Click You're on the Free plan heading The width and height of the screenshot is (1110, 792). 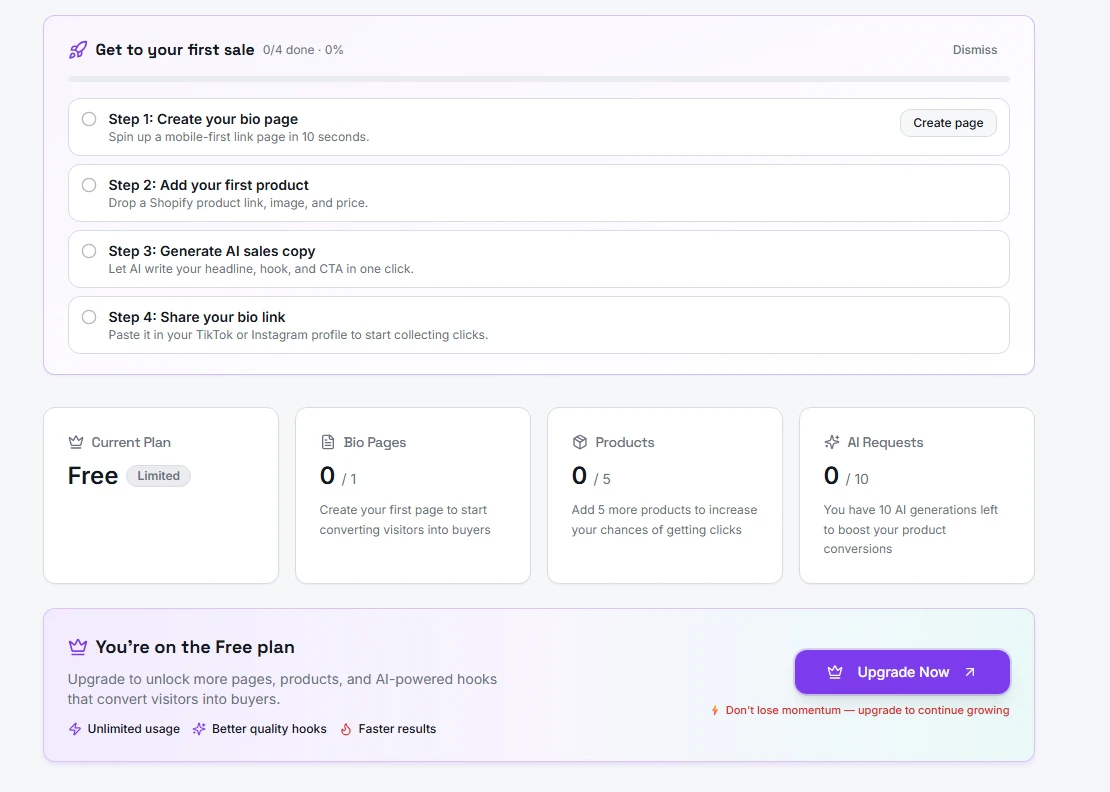pyautogui.click(x=195, y=647)
